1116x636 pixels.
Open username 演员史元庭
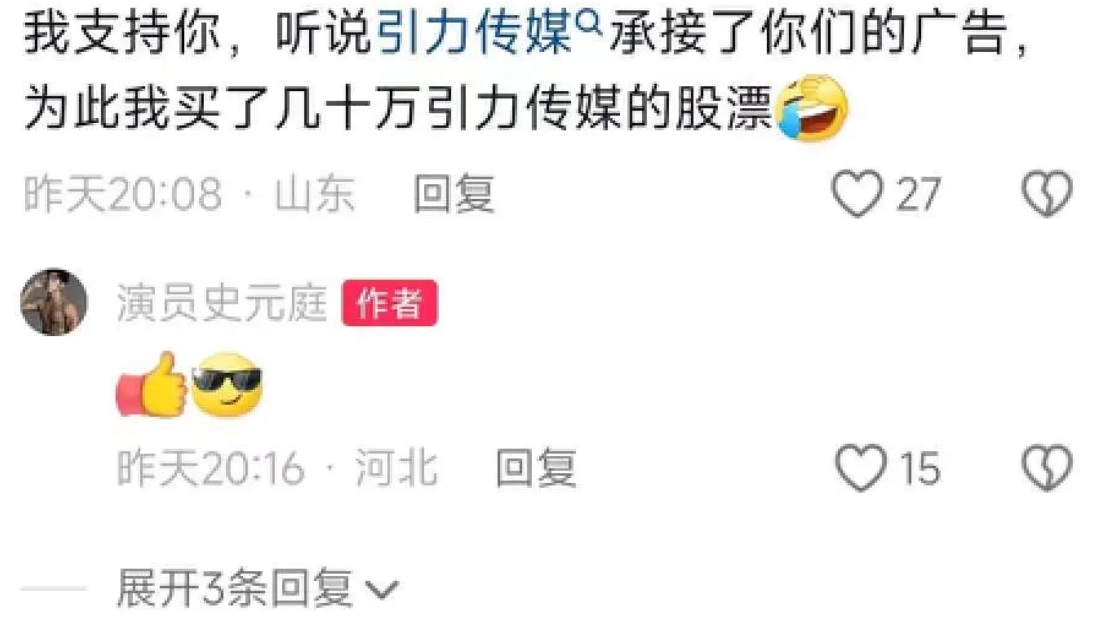click(221, 303)
